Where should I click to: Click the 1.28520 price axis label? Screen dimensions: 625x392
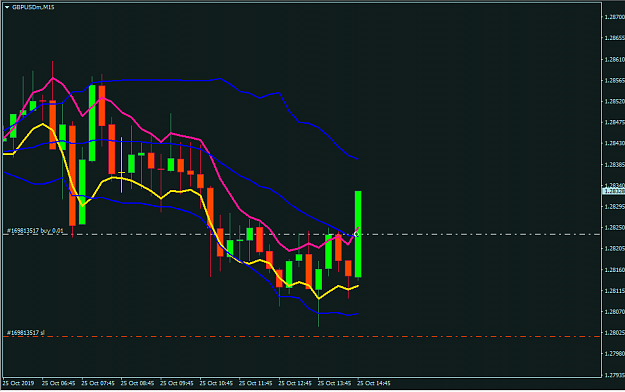coord(614,101)
